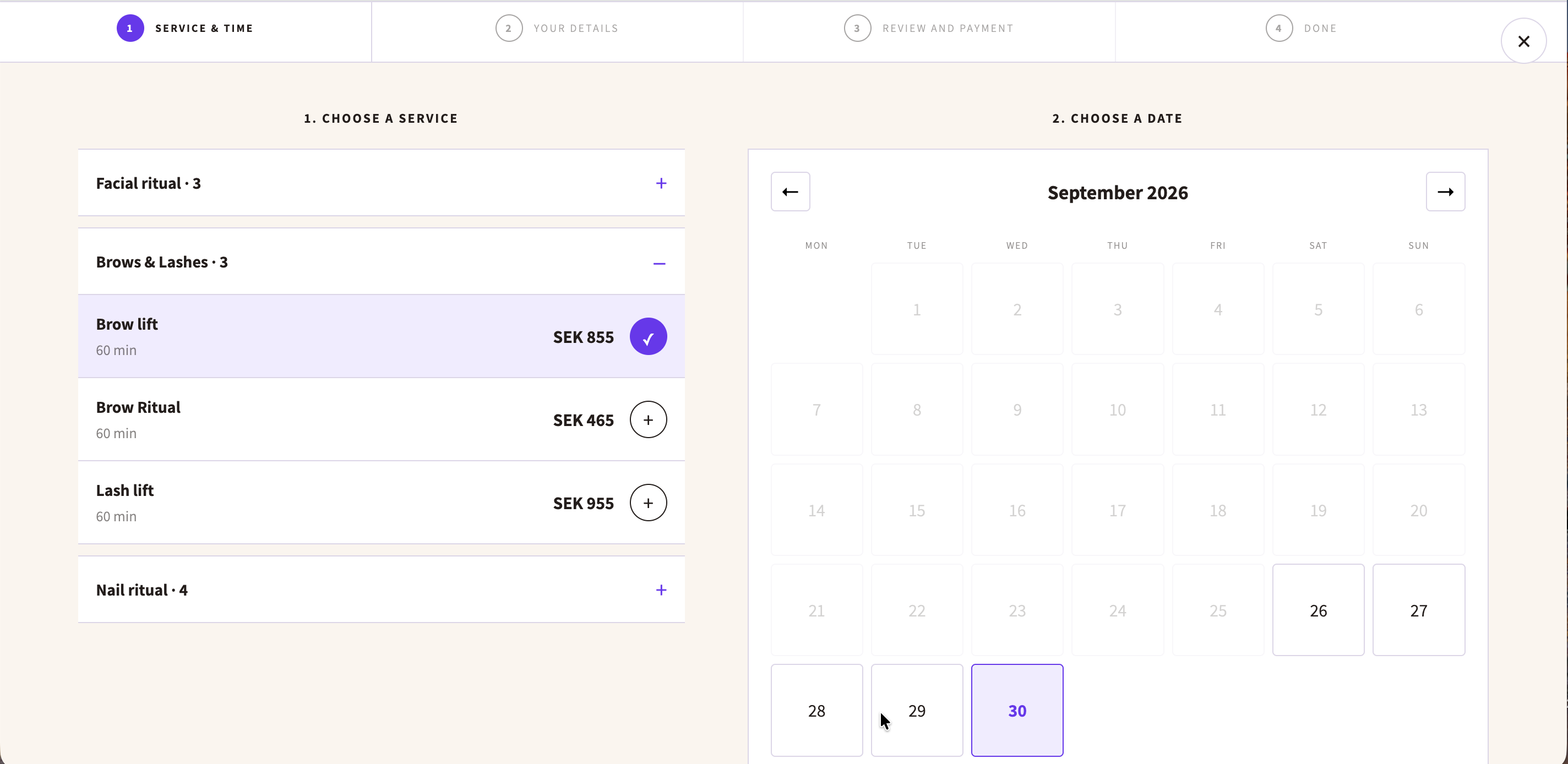The image size is (1568, 764).
Task: Click the Choose a Service heading
Action: (381, 118)
